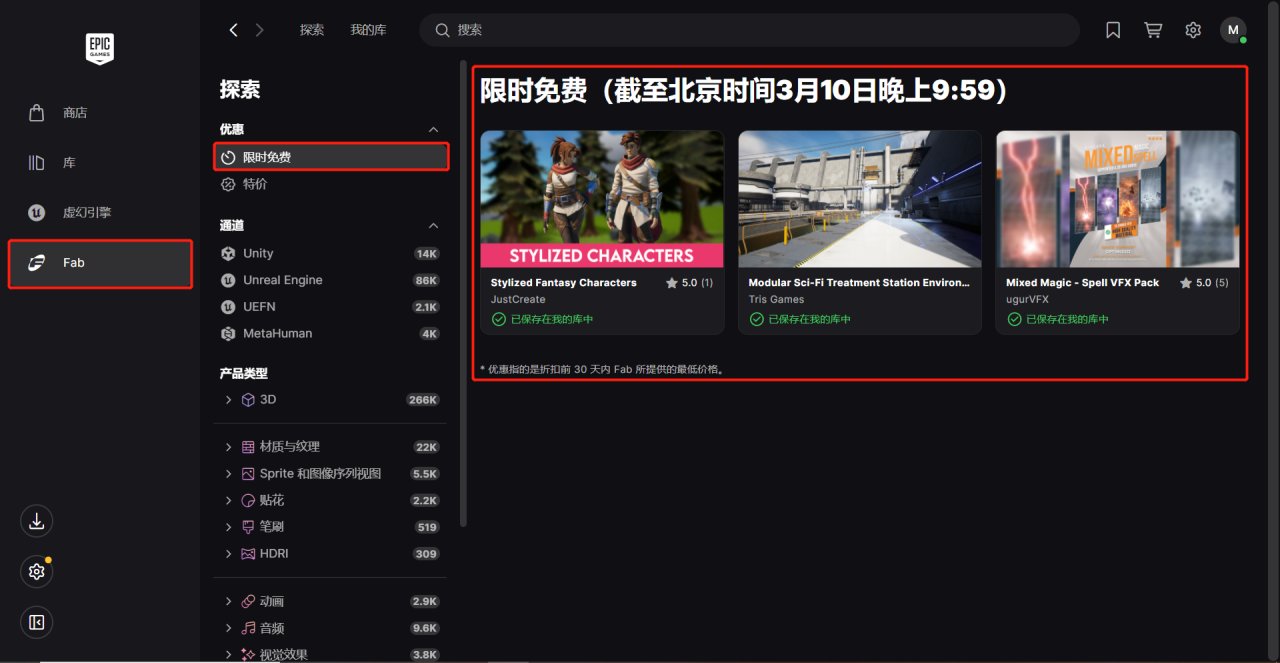This screenshot has height=663, width=1280.
Task: Open the 商店 store page
Action: (100, 113)
